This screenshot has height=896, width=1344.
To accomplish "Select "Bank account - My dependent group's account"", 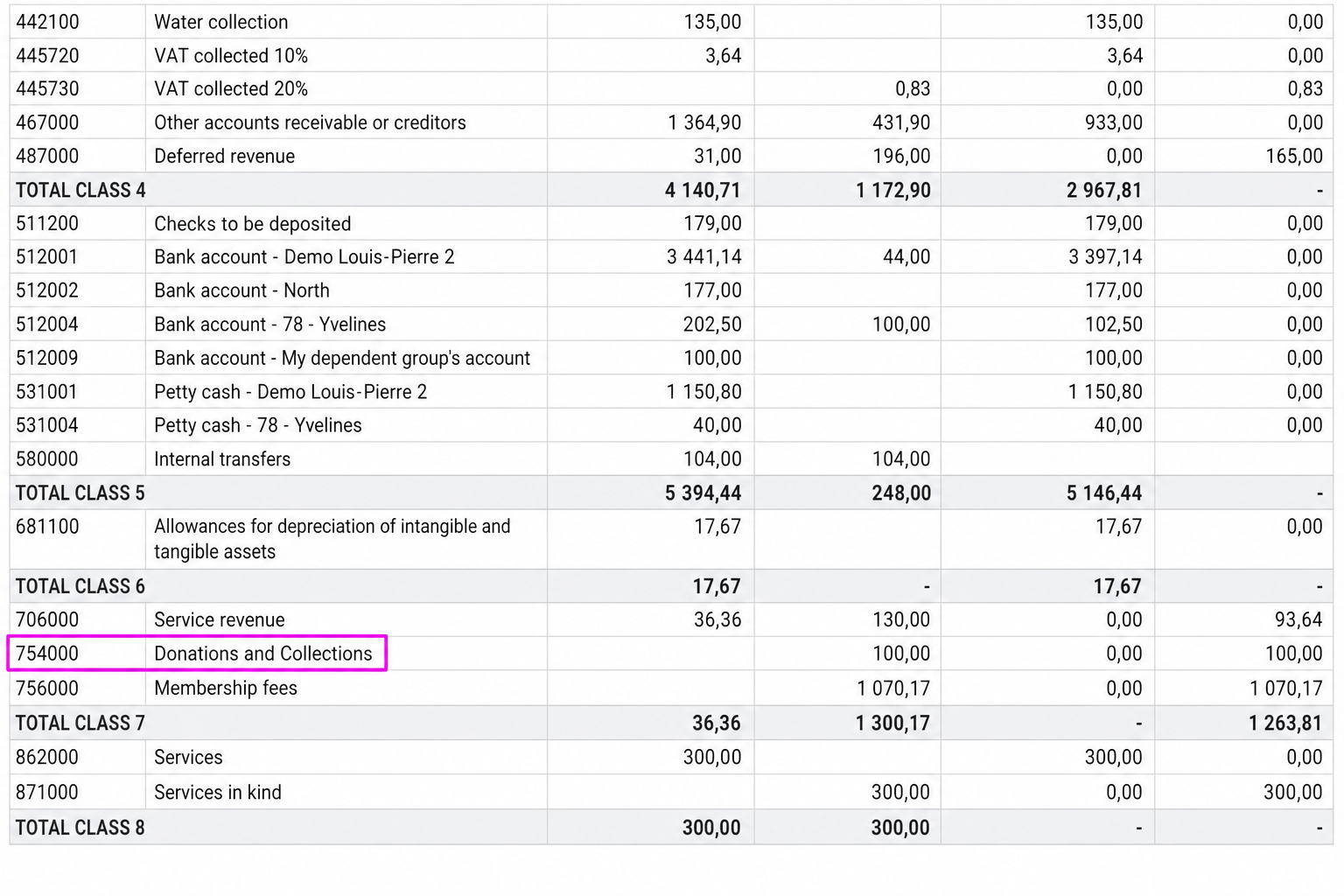I will [342, 359].
